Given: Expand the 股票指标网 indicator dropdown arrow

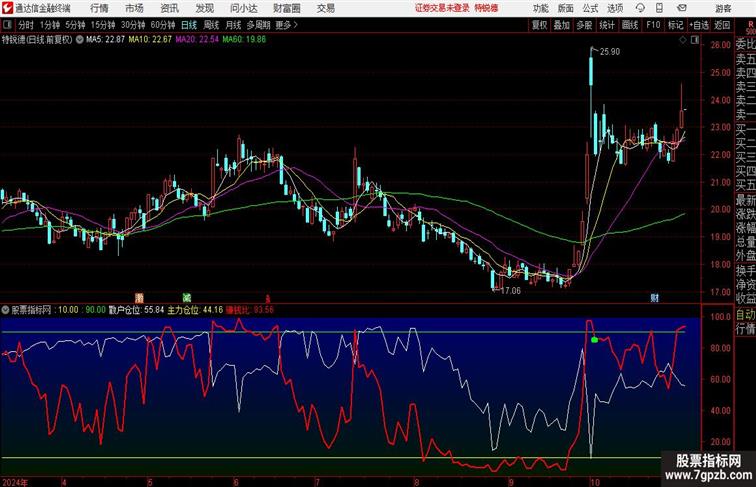Looking at the screenshot, I should tap(6, 310).
